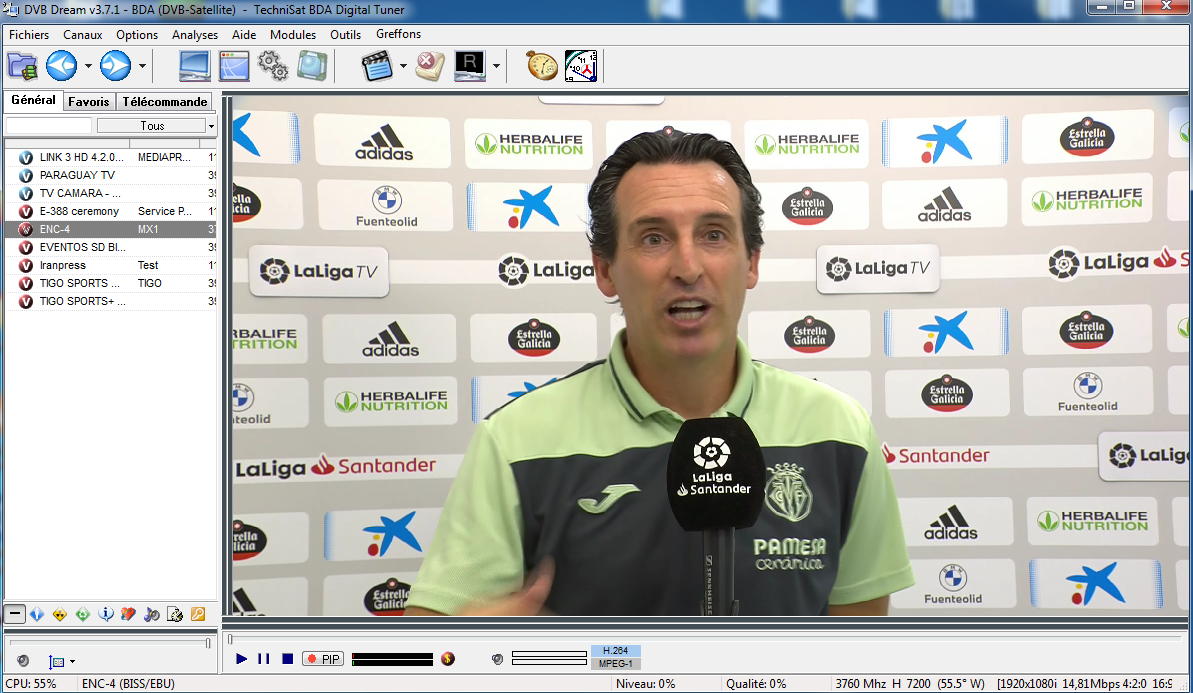Select channel E-388 ceremony

tap(111, 211)
